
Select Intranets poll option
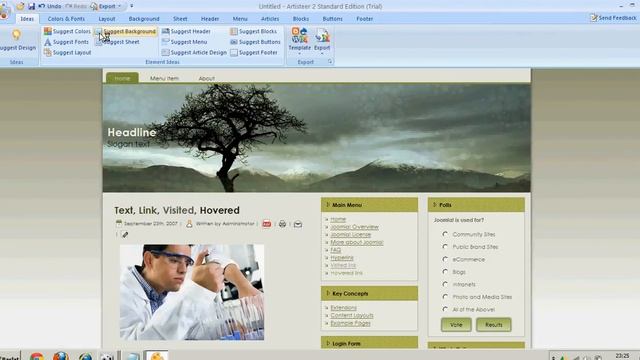tap(445, 284)
